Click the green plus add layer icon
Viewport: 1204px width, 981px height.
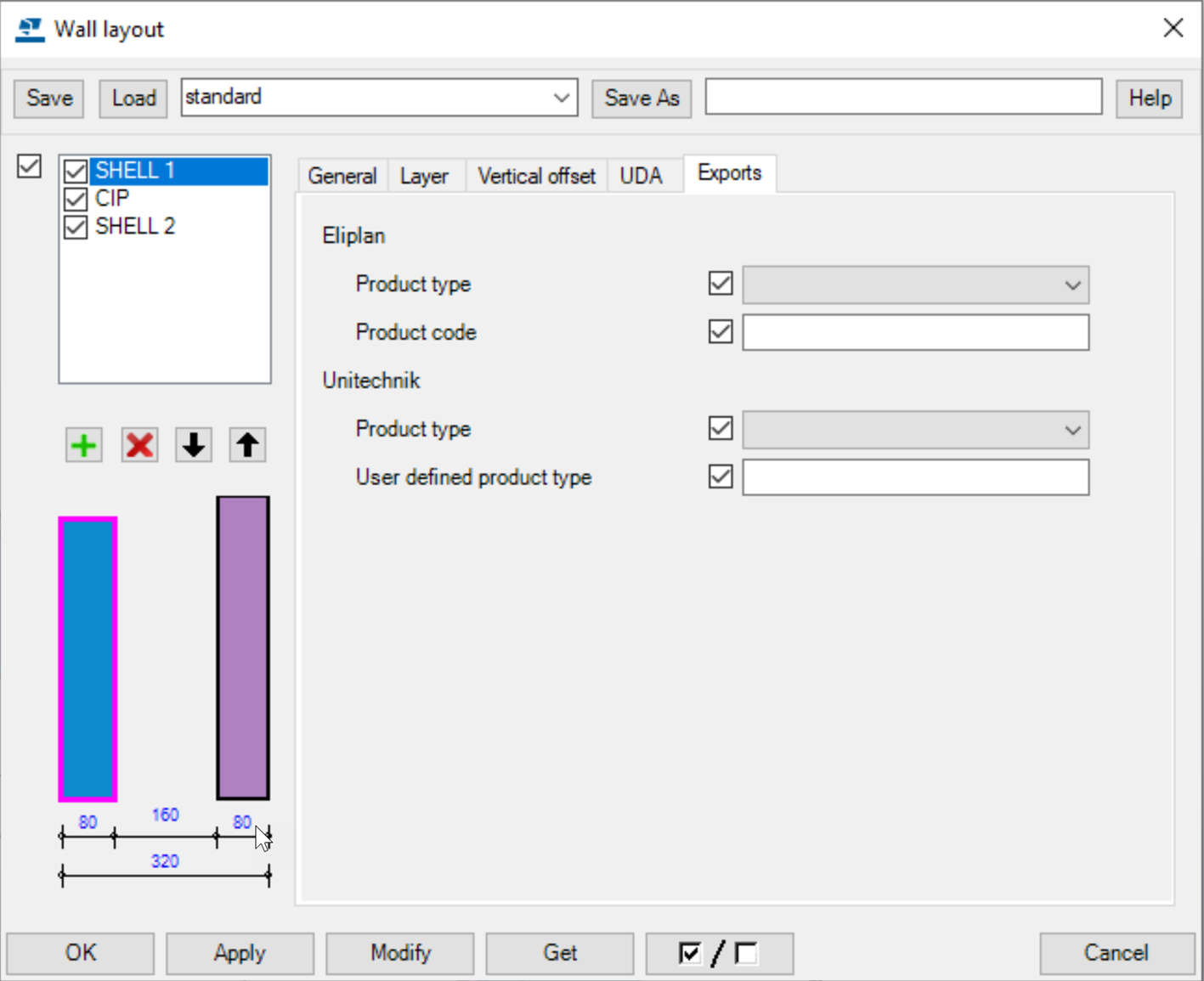(x=84, y=445)
